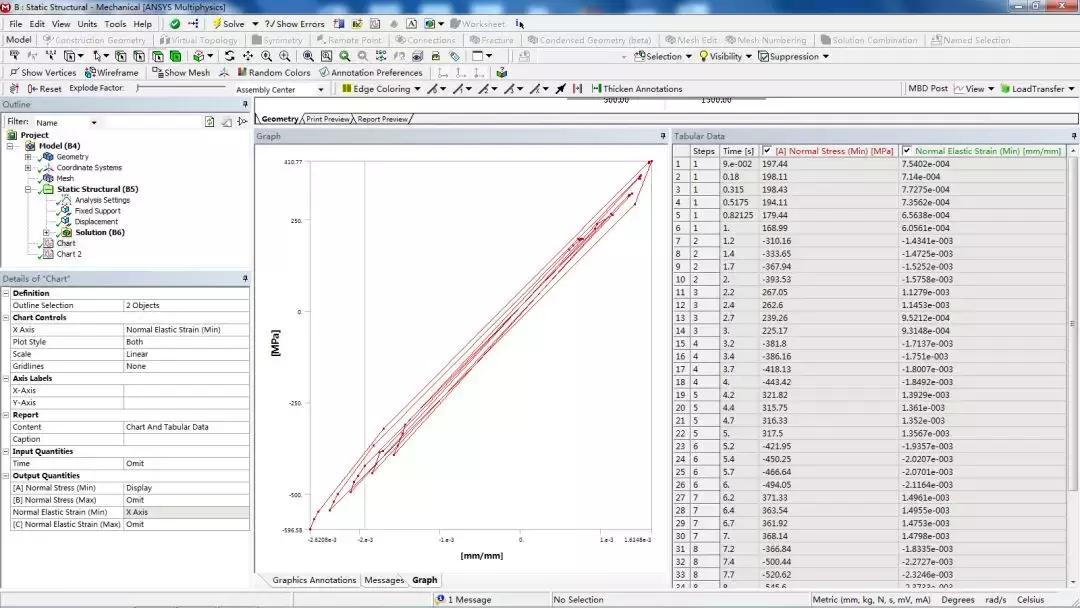
Task: Select the Zoom tool icon
Action: point(267,56)
